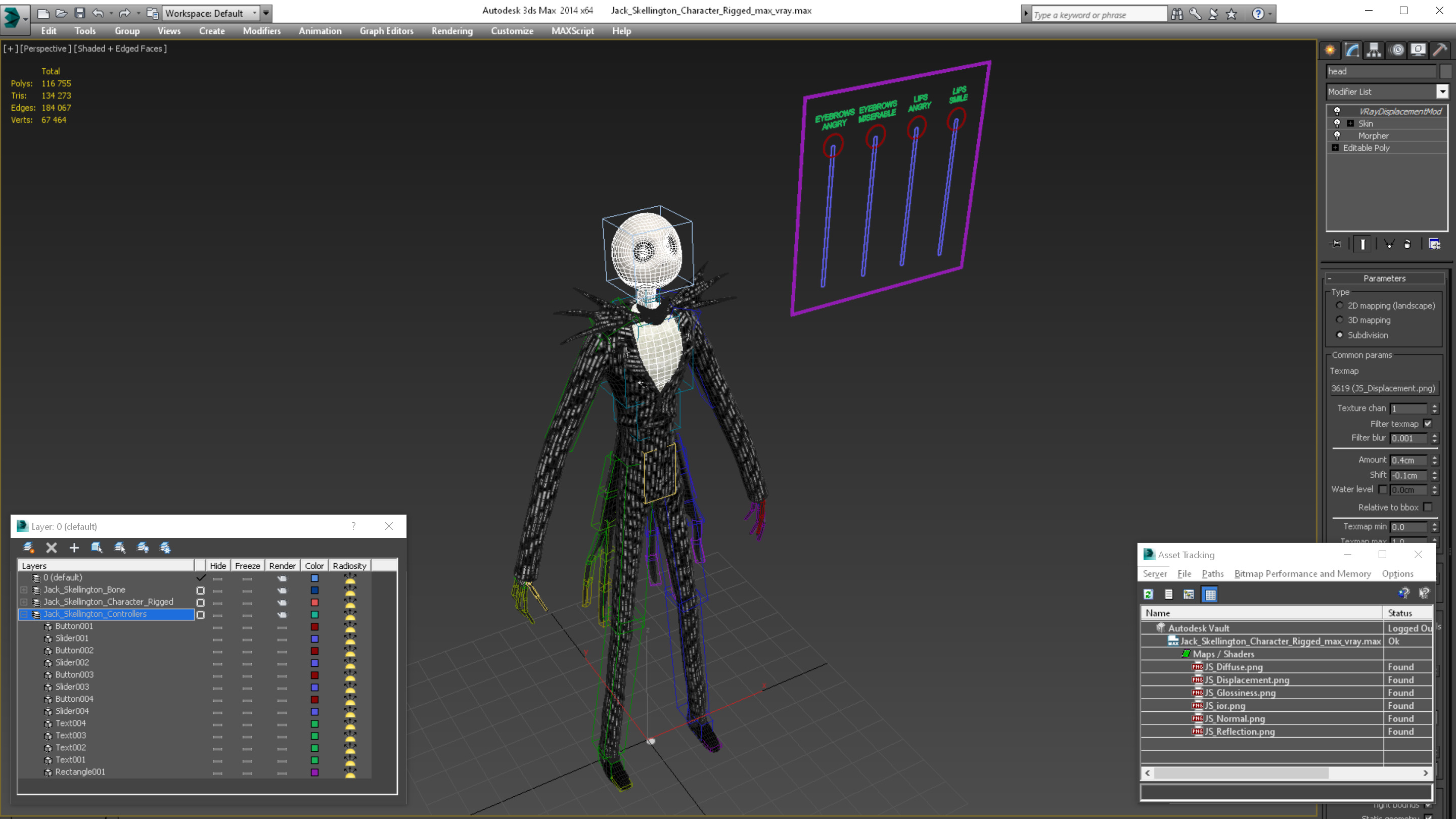Click Pin Stack icon below modifier stack

(1336, 244)
